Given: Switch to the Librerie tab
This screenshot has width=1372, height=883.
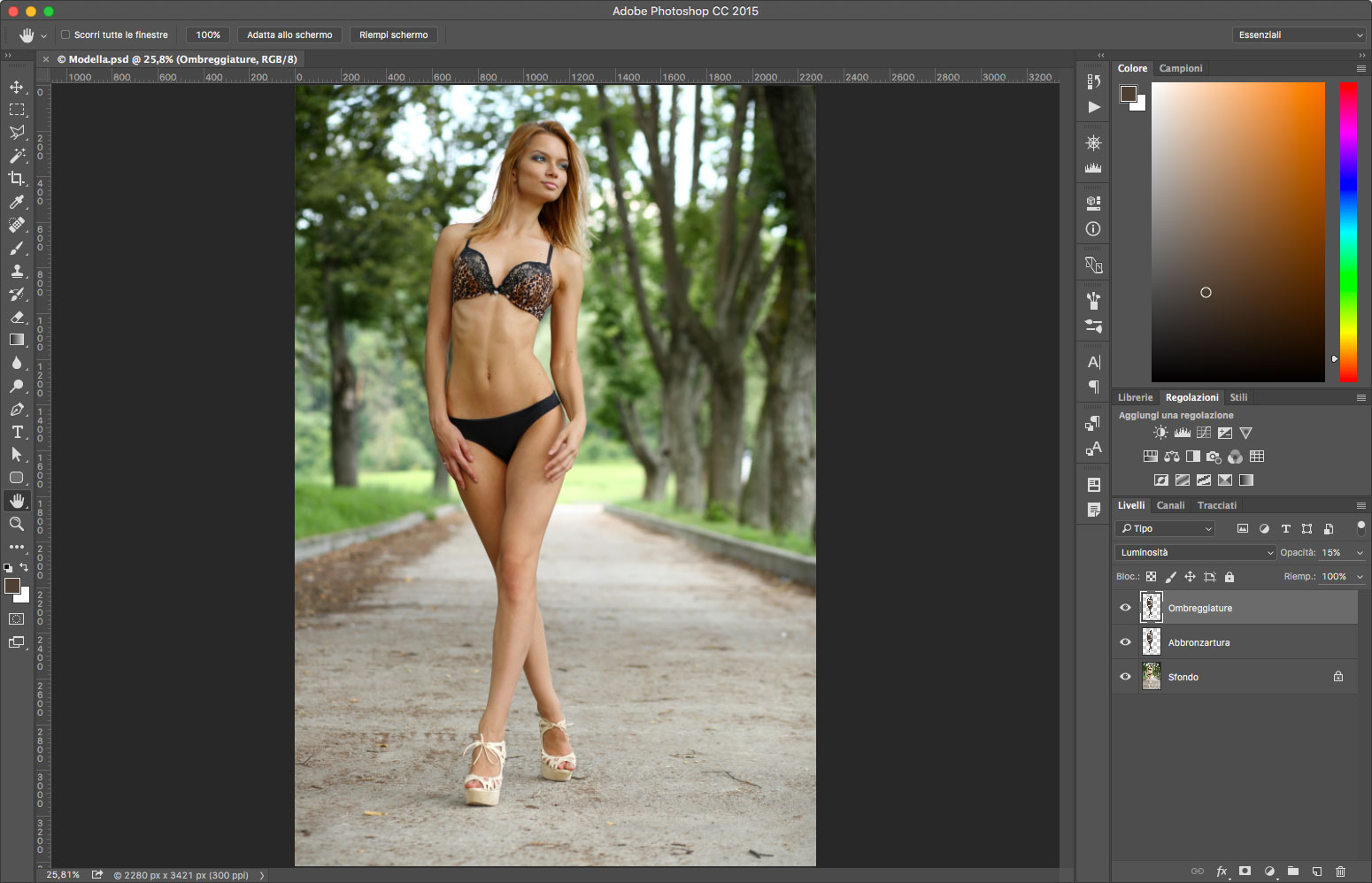Looking at the screenshot, I should tap(1135, 397).
